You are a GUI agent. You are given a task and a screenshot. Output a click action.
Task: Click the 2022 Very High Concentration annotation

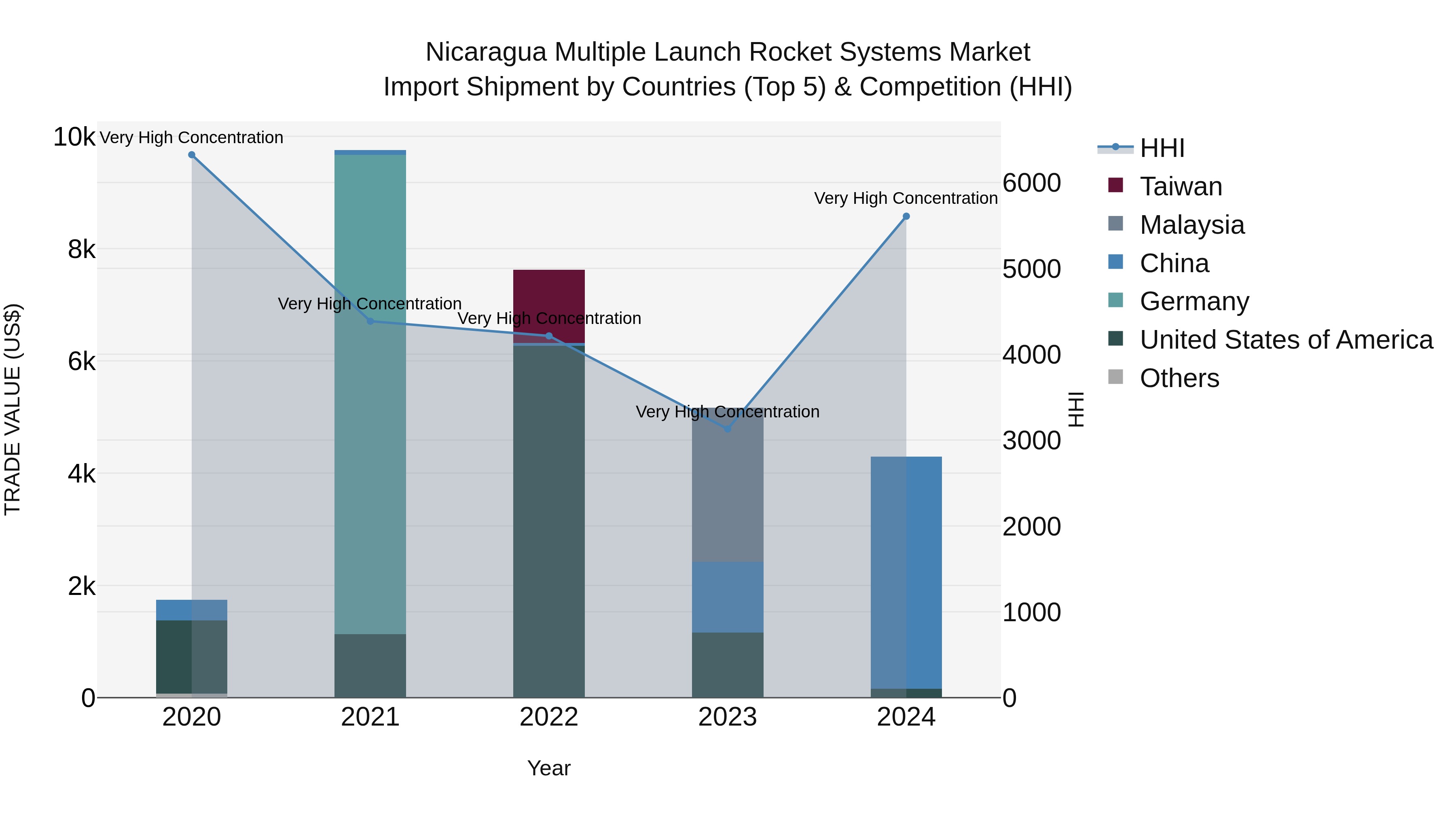coord(549,318)
